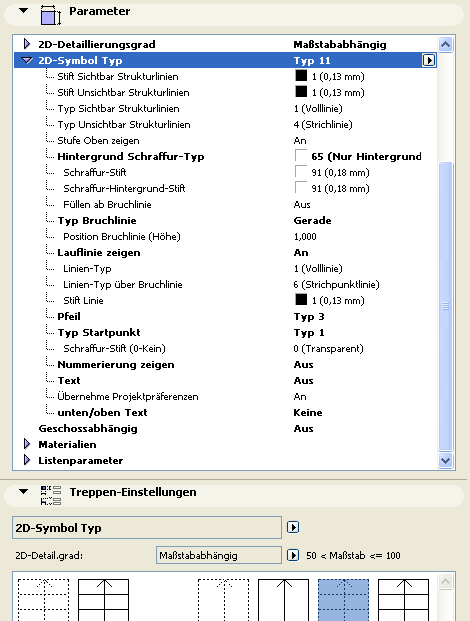
Task: Expand the Listenparameter group
Action: (27, 460)
